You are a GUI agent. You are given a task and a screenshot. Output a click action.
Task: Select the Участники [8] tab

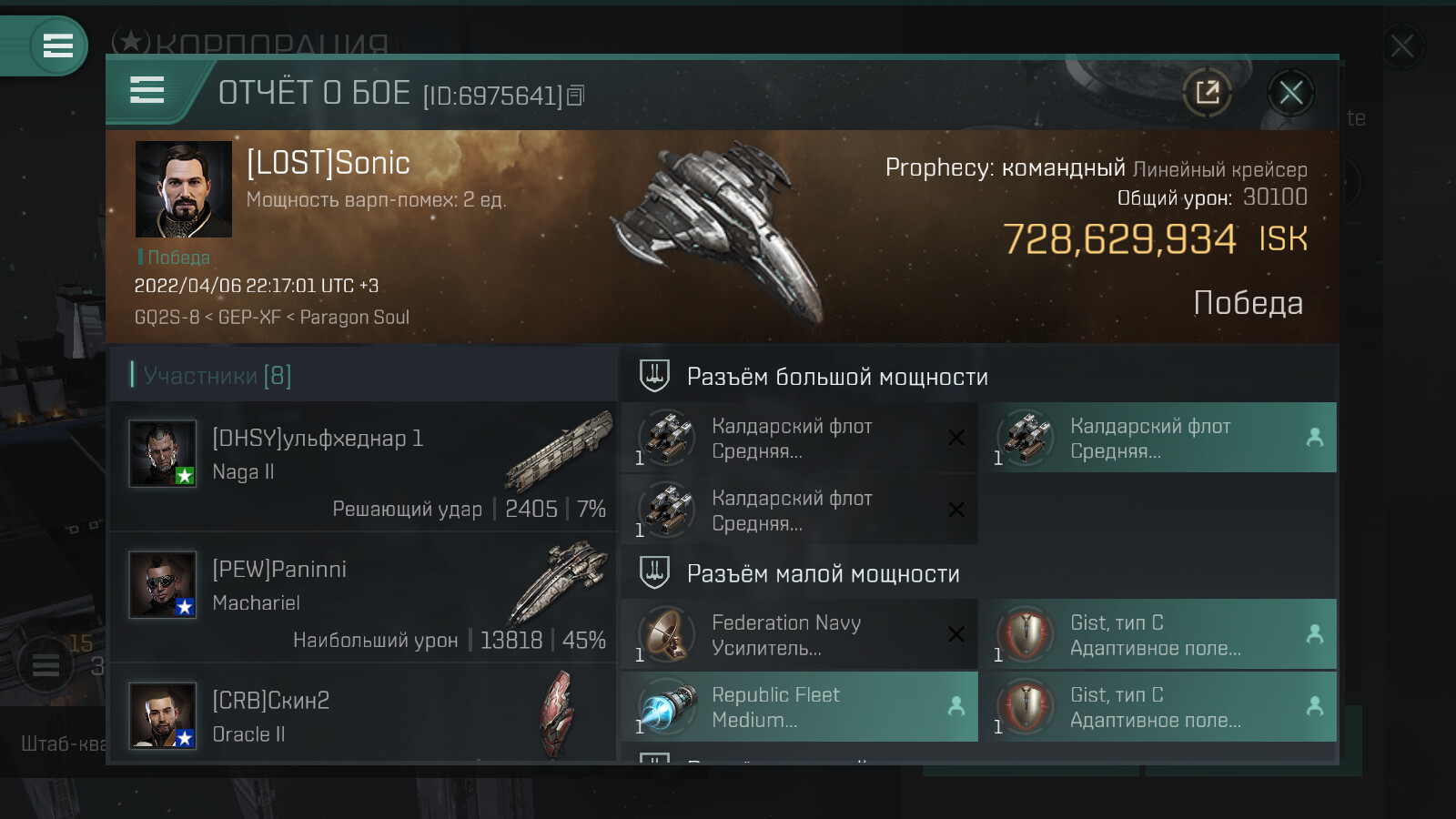[x=217, y=375]
